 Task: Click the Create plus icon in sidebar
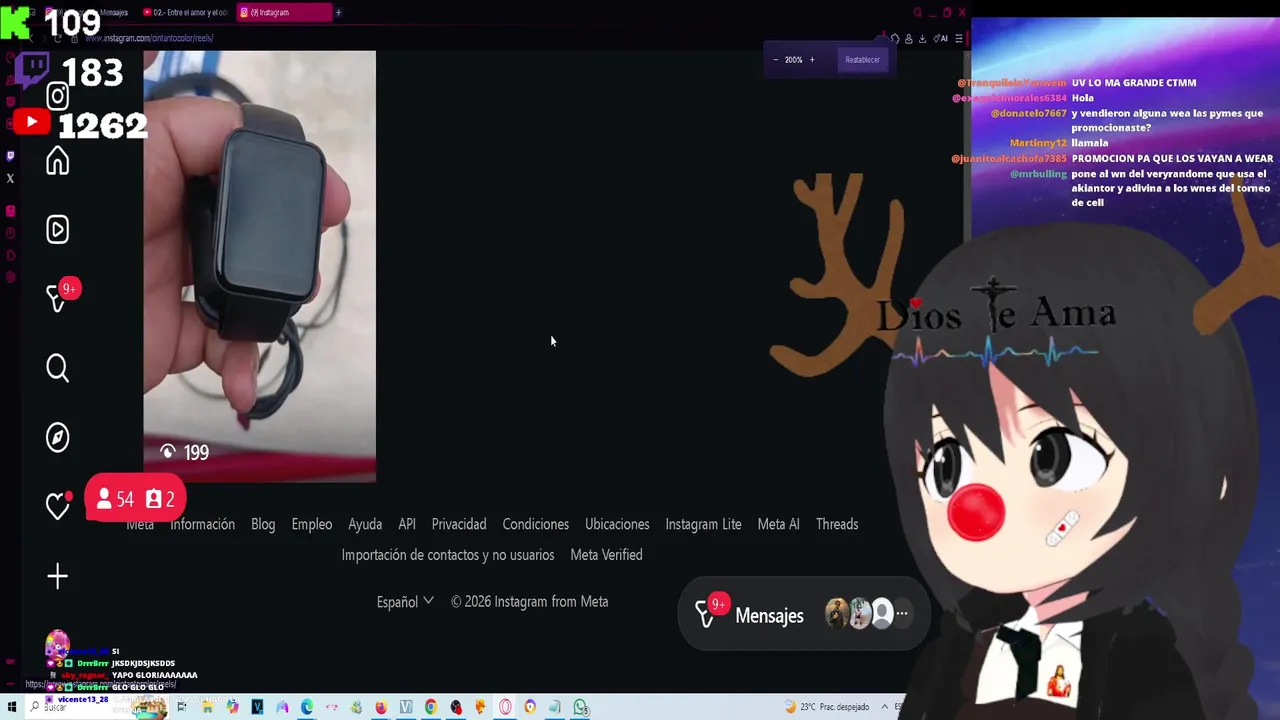click(57, 576)
